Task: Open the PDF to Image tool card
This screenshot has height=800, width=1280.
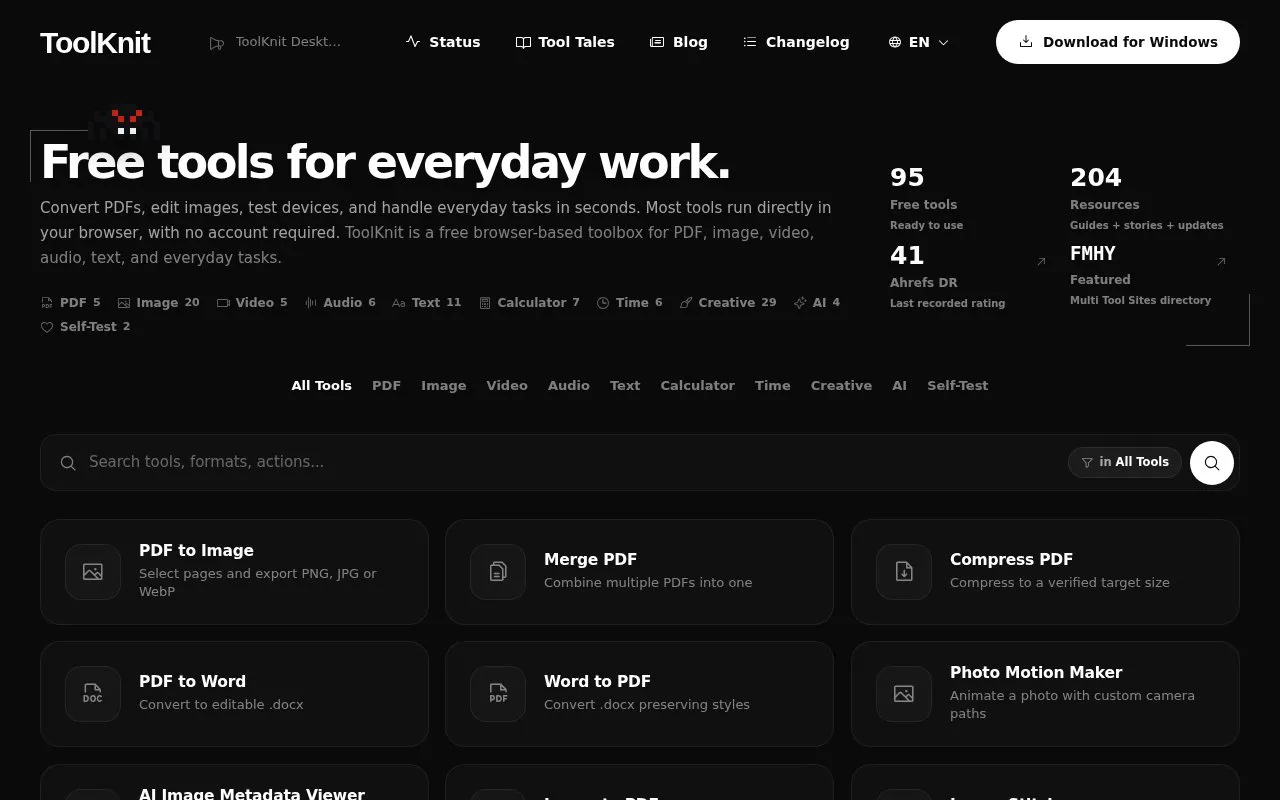Action: pyautogui.click(x=234, y=572)
